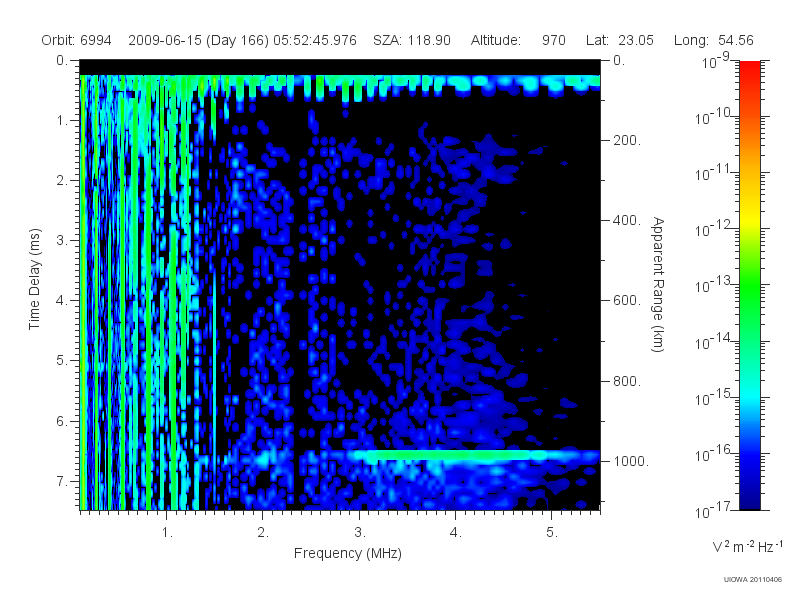Image resolution: width=800 pixels, height=600 pixels.
Task: Click the 'Lat: 23.05' header value
Action: [x=619, y=40]
